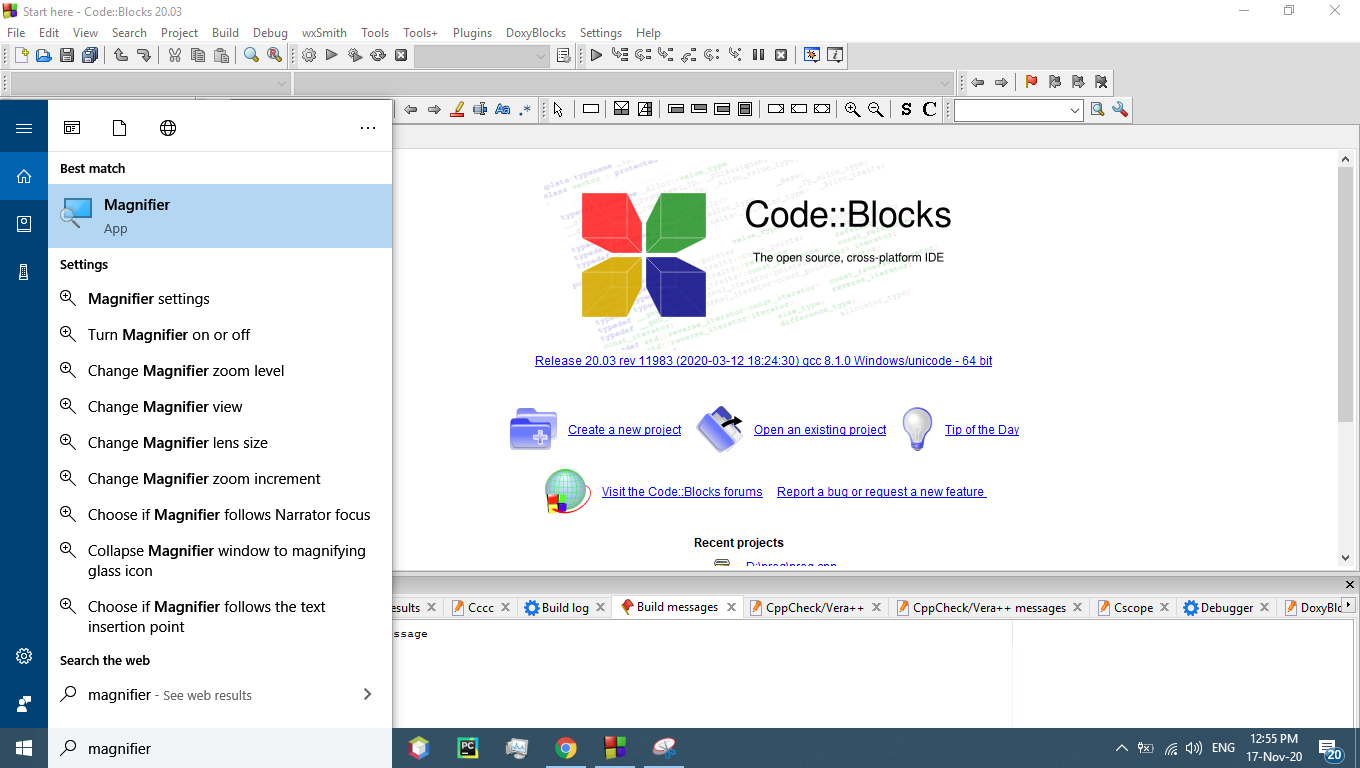Image resolution: width=1360 pixels, height=768 pixels.
Task: Click the Create a new project link
Action: pyautogui.click(x=624, y=430)
